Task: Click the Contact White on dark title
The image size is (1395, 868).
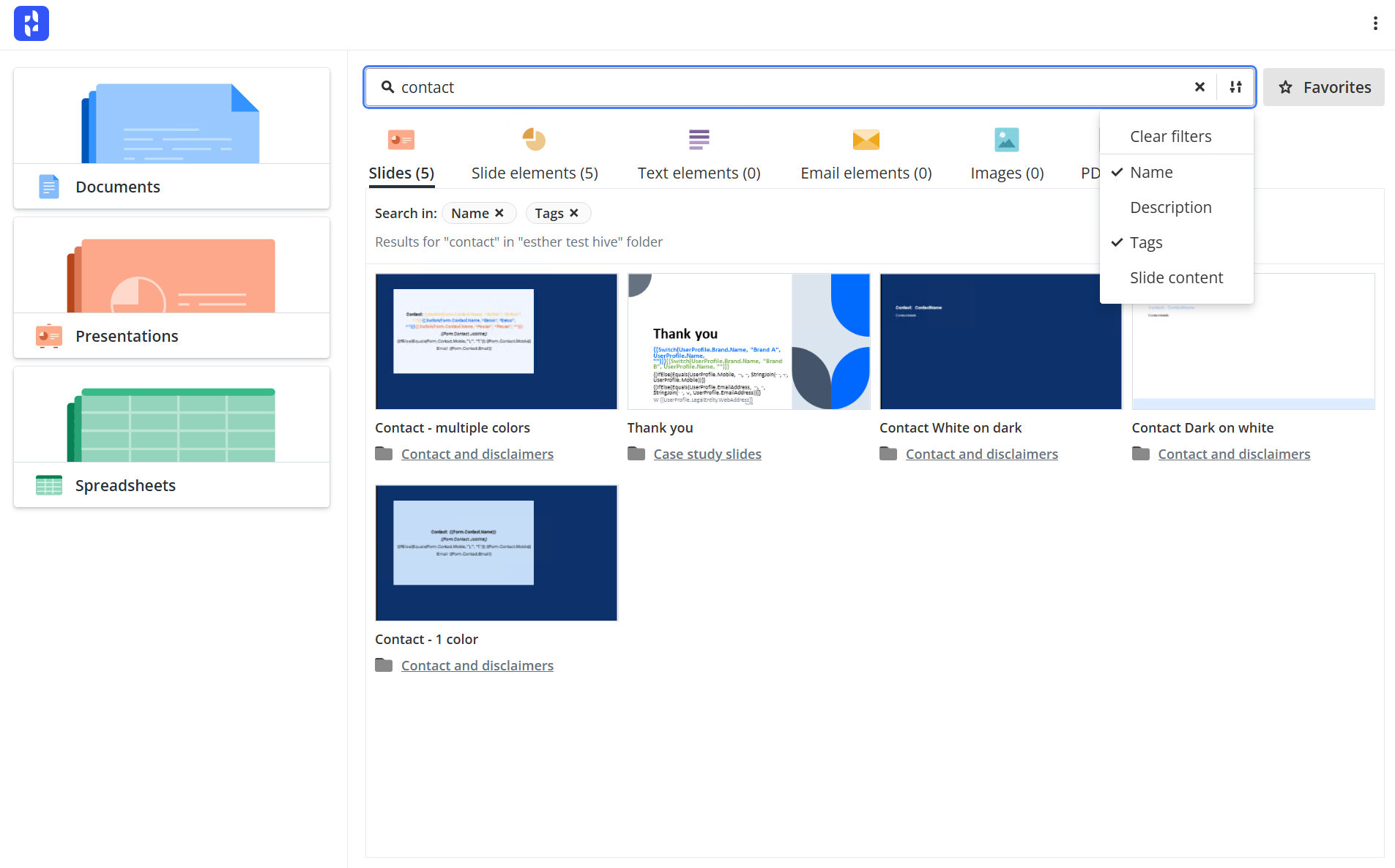Action: click(x=951, y=427)
